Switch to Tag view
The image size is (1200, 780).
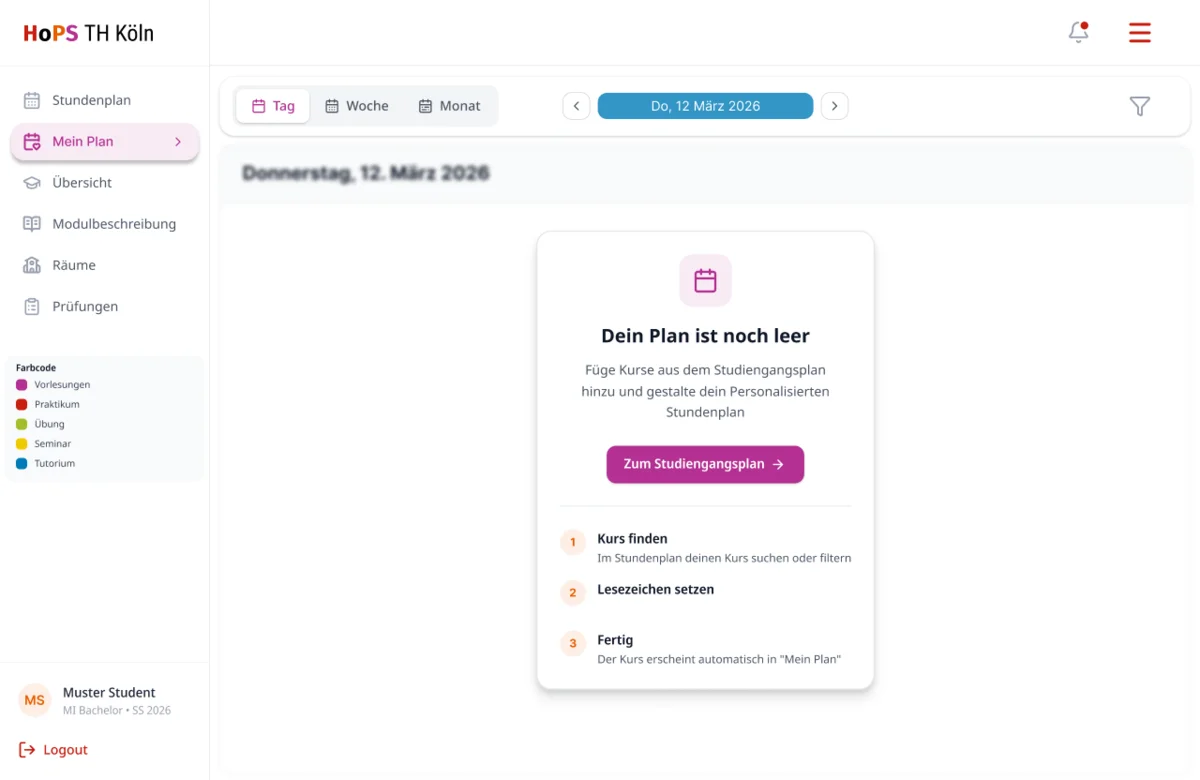[x=273, y=106]
